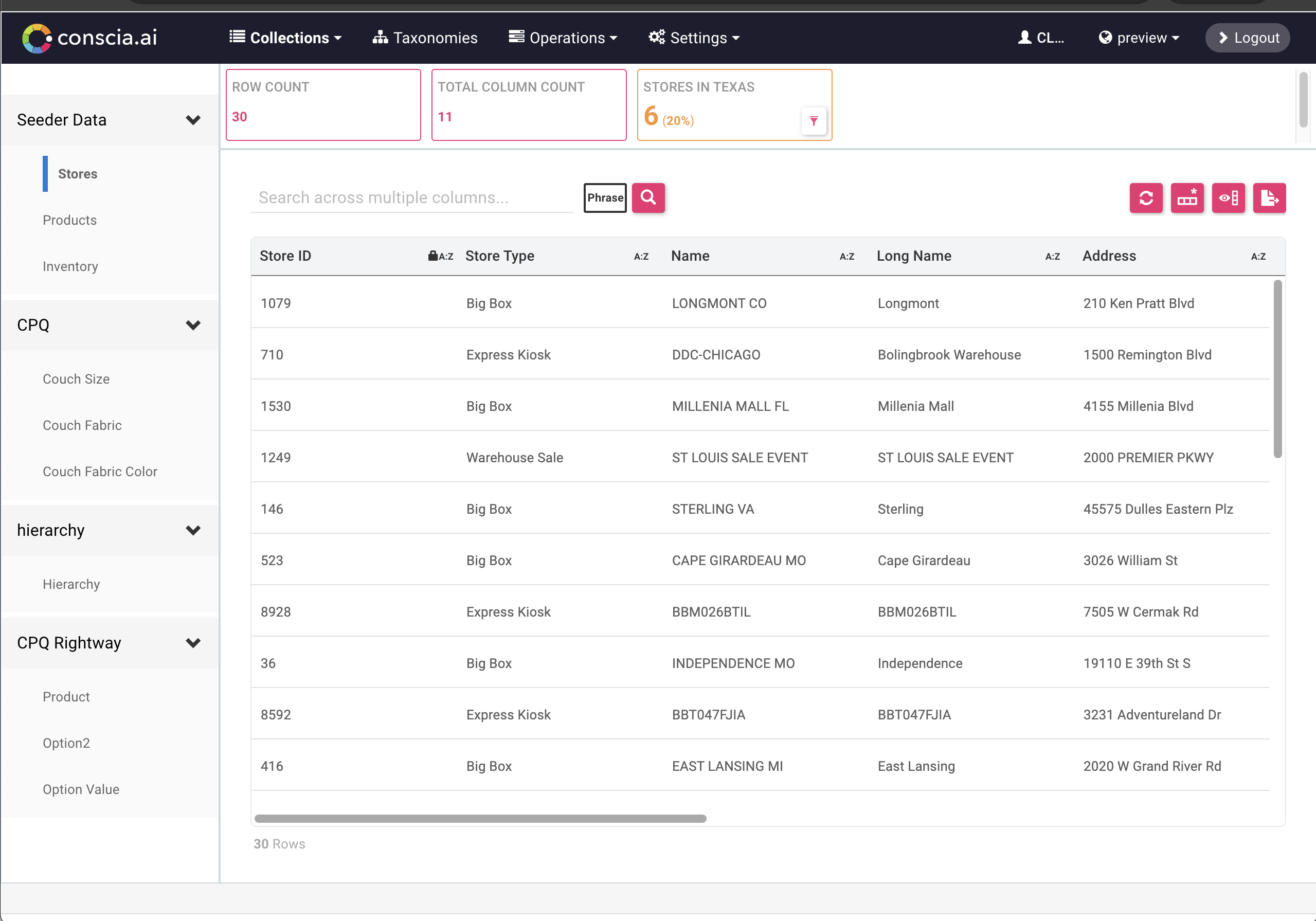Screen dimensions: 1316x921
Task: Open the Operations dropdown menu
Action: click(563, 38)
